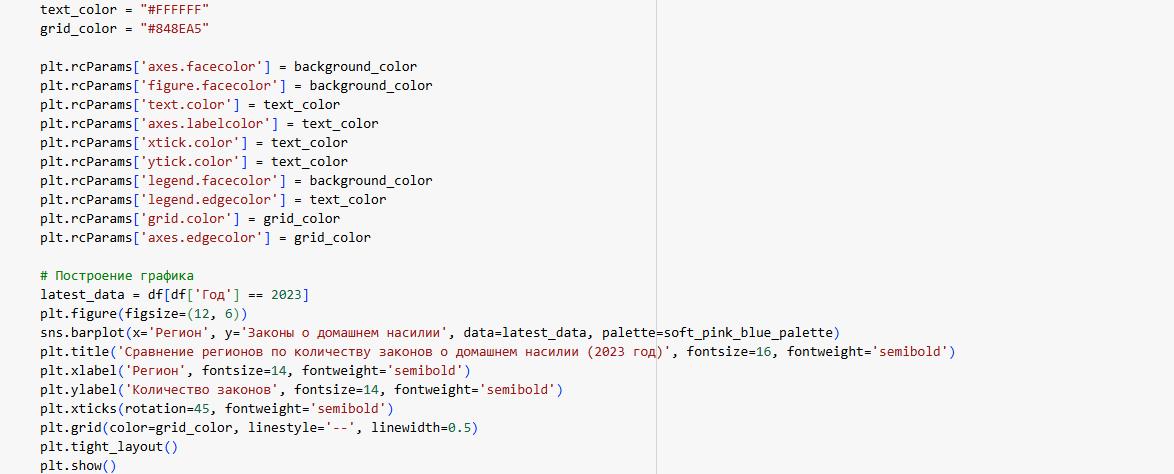Click the plt.show() line
The width and height of the screenshot is (1174, 474).
(x=78, y=466)
